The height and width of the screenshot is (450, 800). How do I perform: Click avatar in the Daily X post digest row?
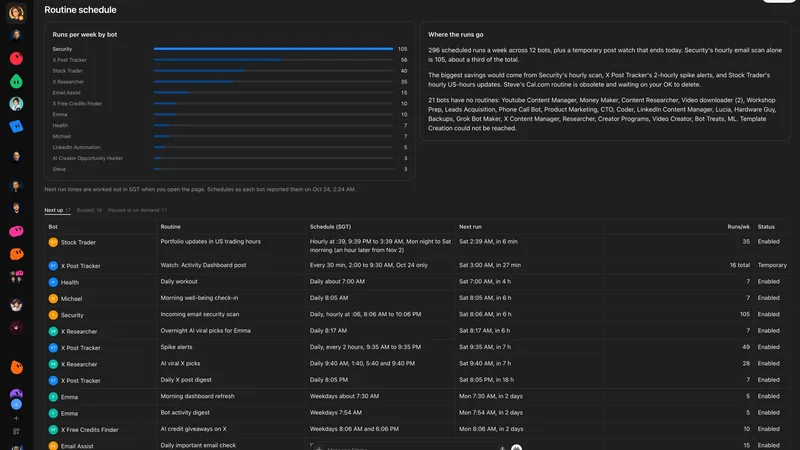click(53, 380)
